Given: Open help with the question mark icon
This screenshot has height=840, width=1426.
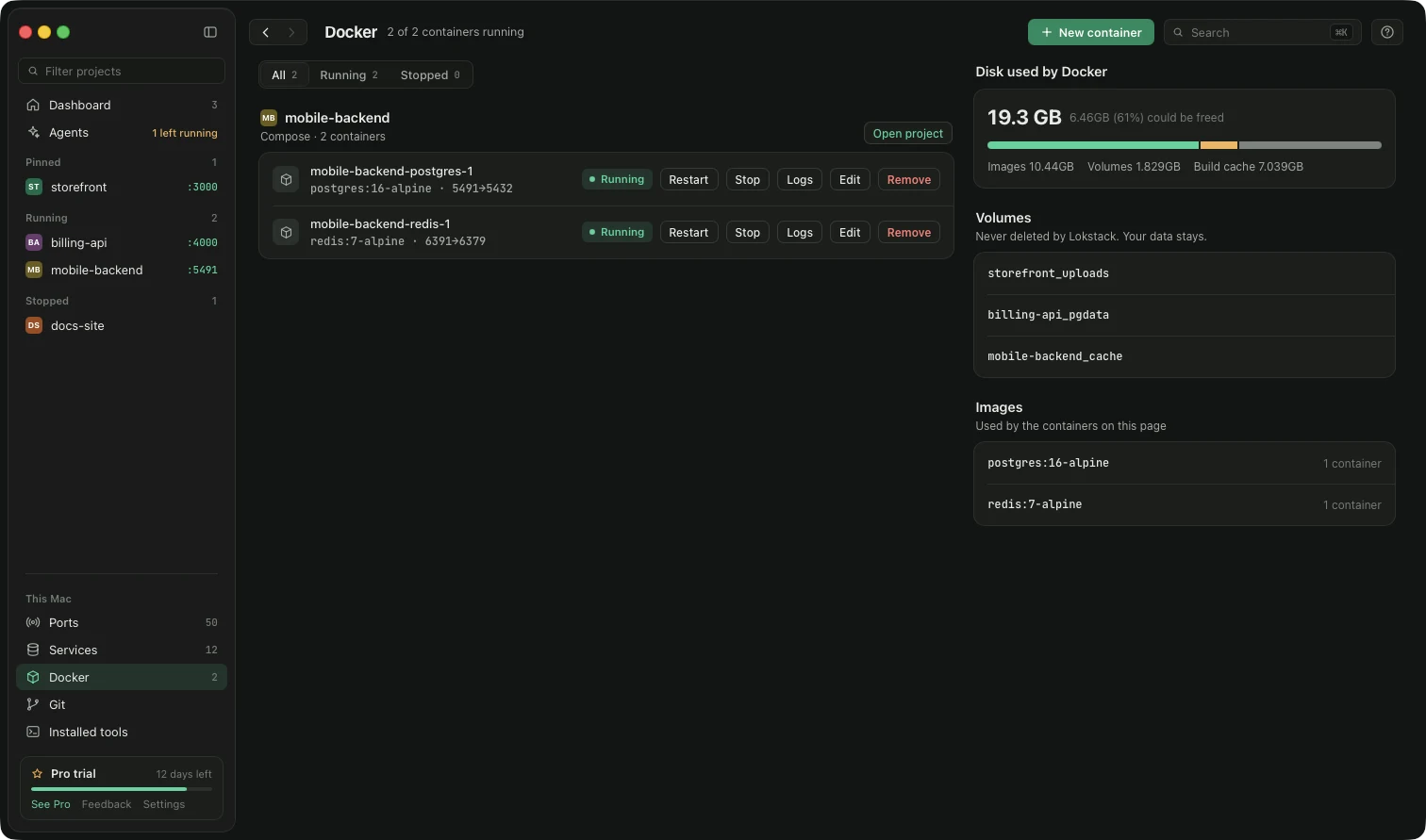Looking at the screenshot, I should (x=1387, y=32).
